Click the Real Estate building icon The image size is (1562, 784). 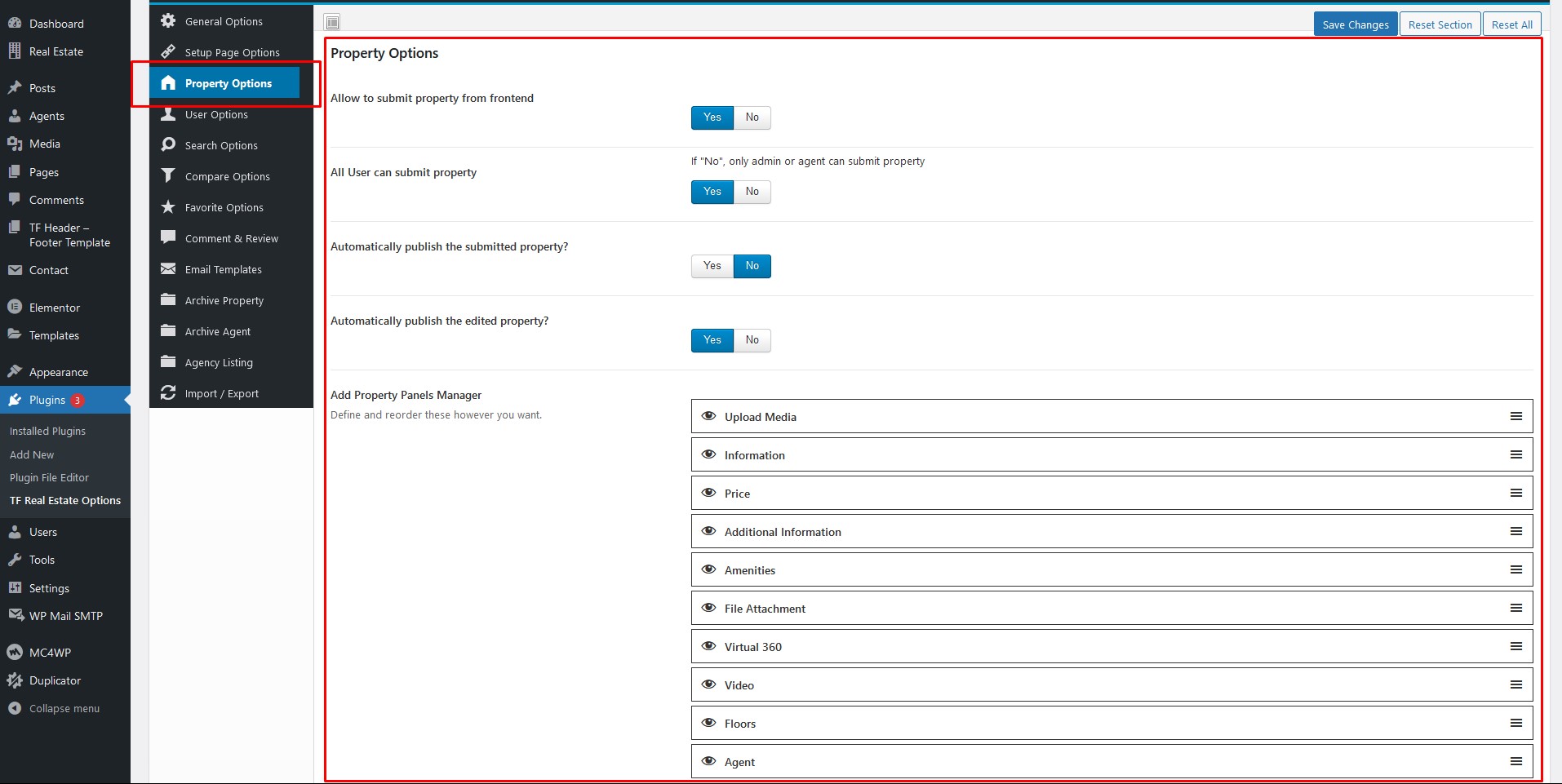tap(15, 51)
